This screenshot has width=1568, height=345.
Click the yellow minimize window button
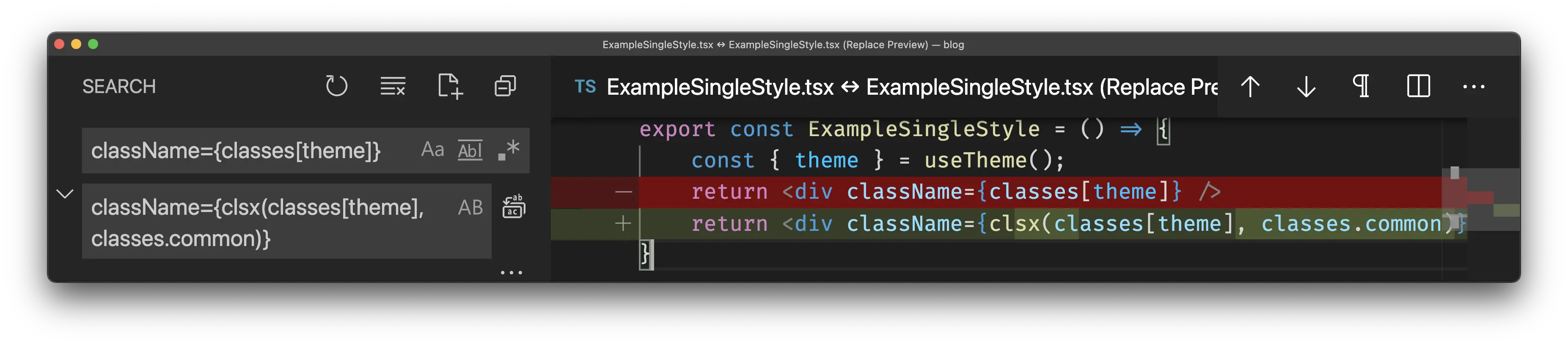pos(76,44)
